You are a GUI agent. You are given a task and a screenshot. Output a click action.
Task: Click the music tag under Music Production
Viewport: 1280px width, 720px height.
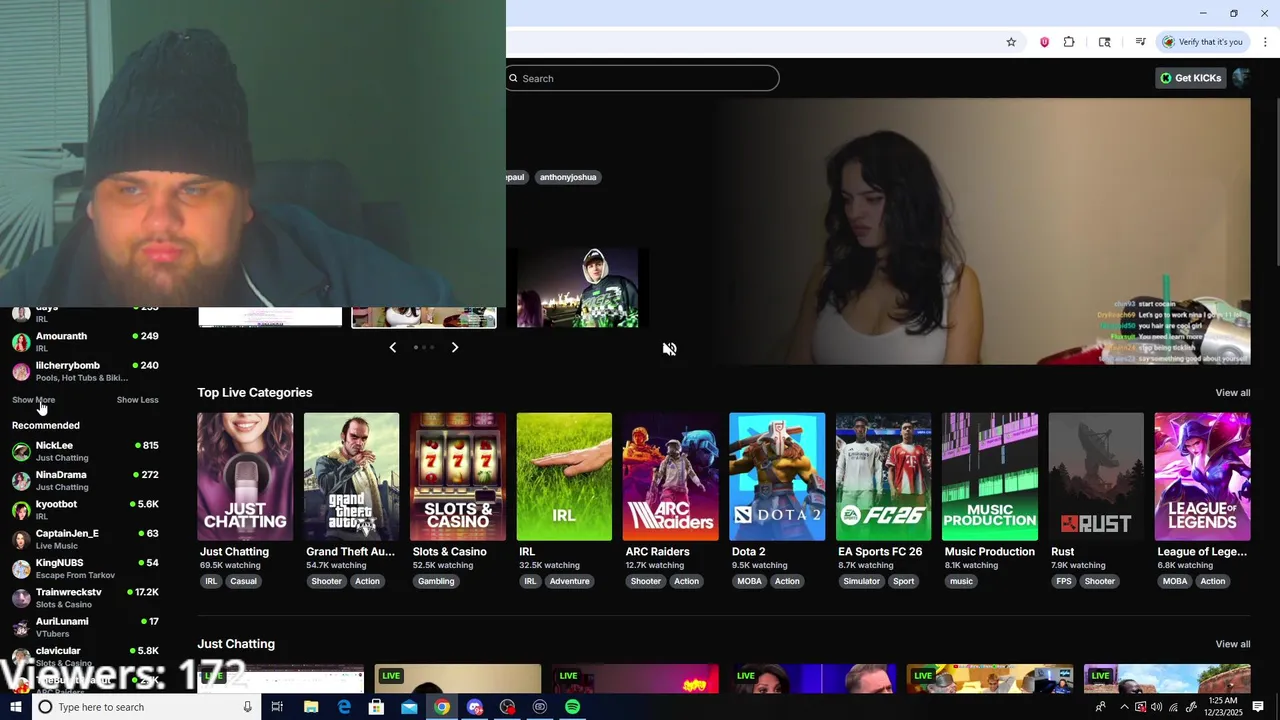(x=961, y=581)
